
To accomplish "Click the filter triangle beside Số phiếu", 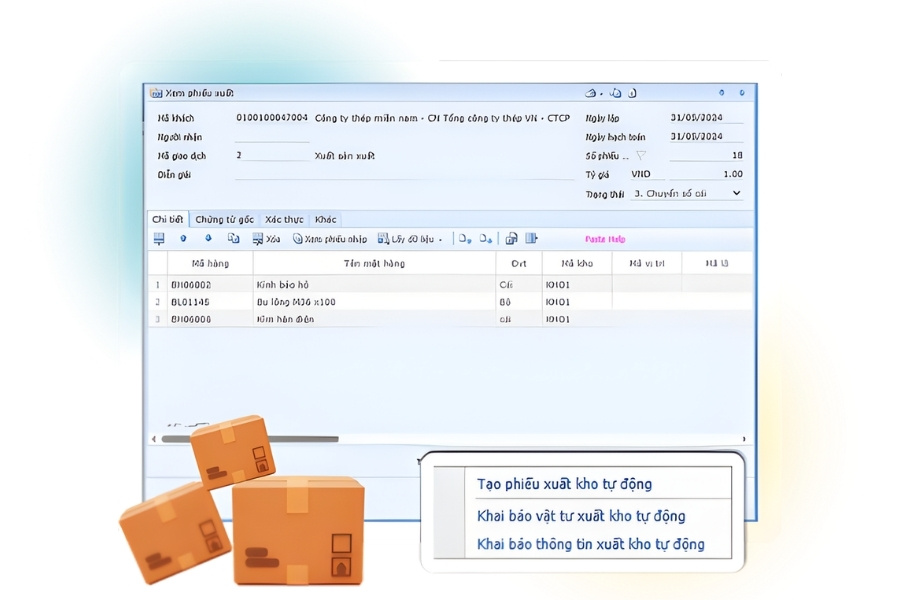I will tap(641, 155).
